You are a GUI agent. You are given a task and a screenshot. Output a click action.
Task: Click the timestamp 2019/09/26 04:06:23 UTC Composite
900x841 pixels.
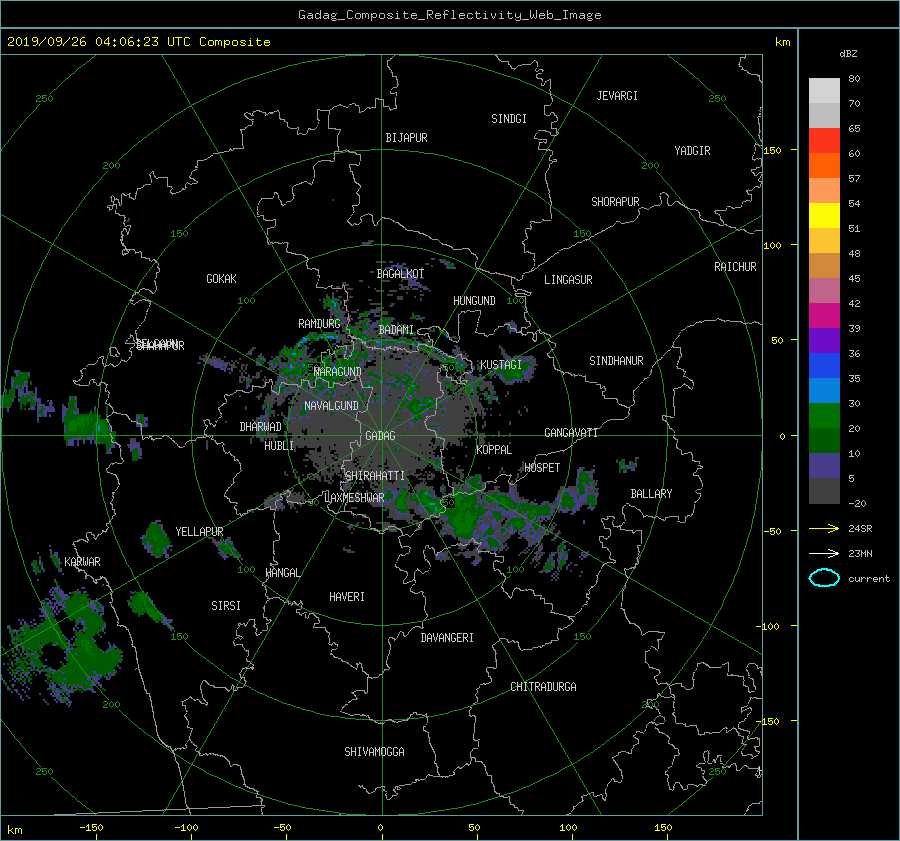click(x=138, y=42)
